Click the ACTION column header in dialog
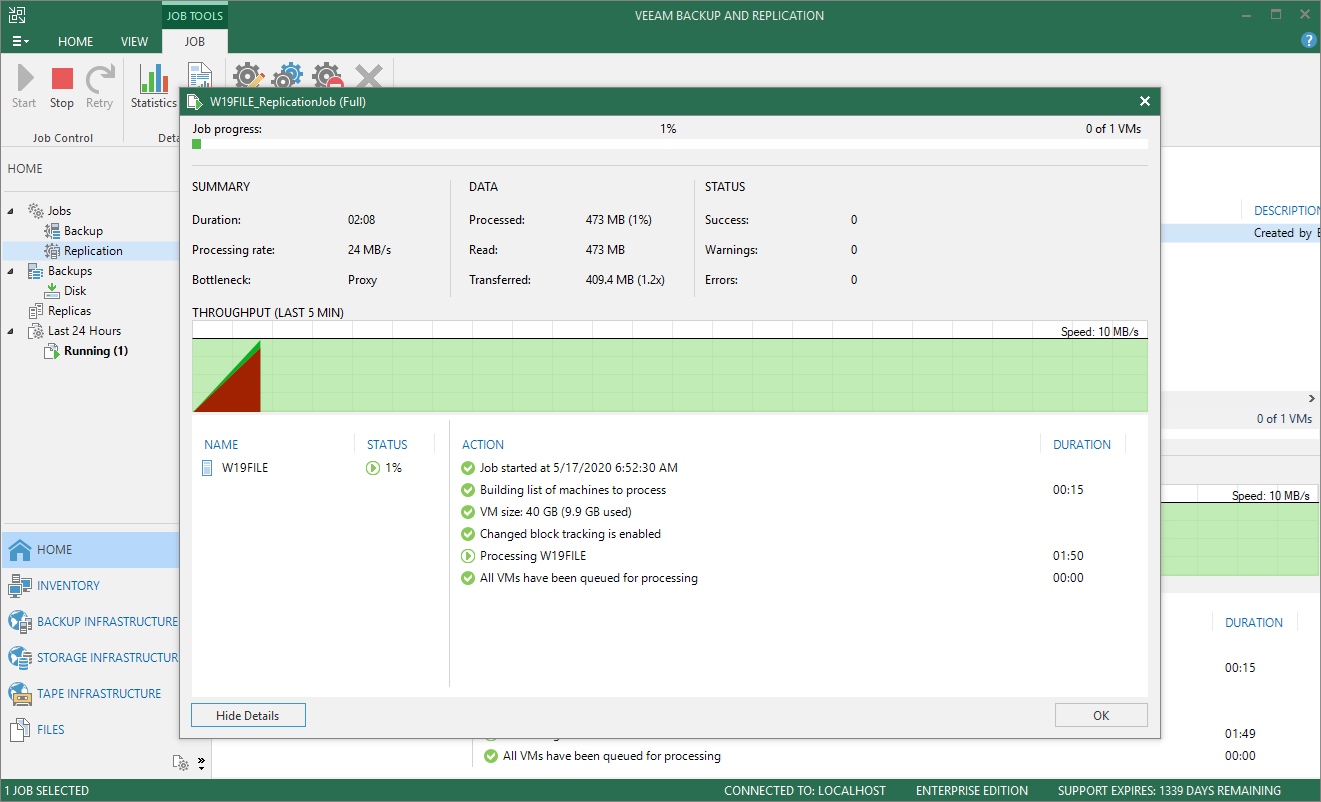This screenshot has width=1321, height=802. pos(483,444)
